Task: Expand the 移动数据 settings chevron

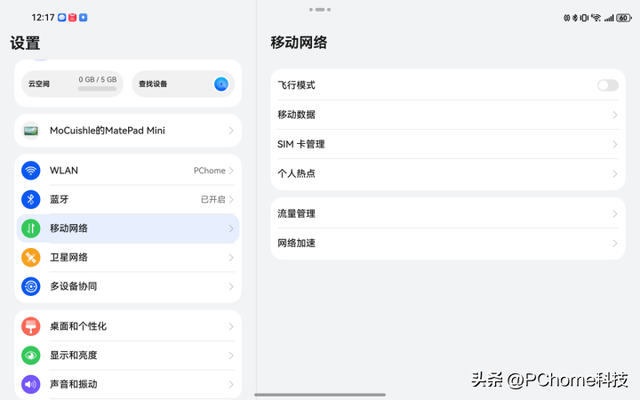Action: click(x=615, y=115)
